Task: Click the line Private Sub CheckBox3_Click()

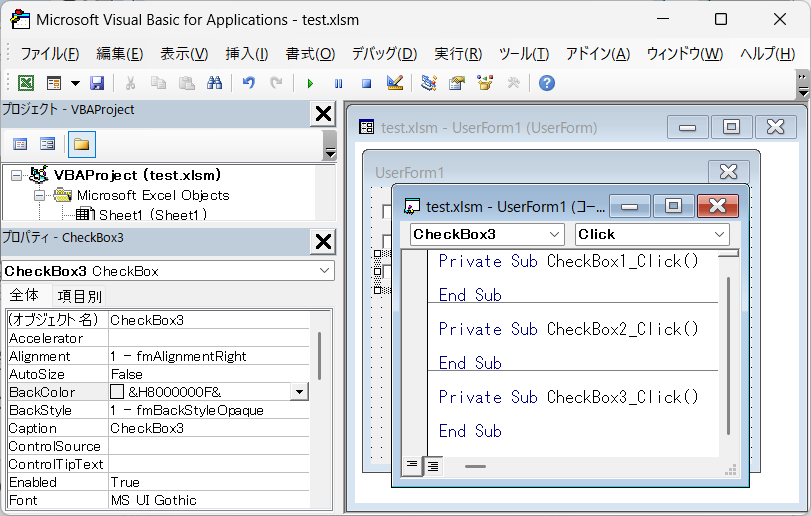Action: click(568, 397)
